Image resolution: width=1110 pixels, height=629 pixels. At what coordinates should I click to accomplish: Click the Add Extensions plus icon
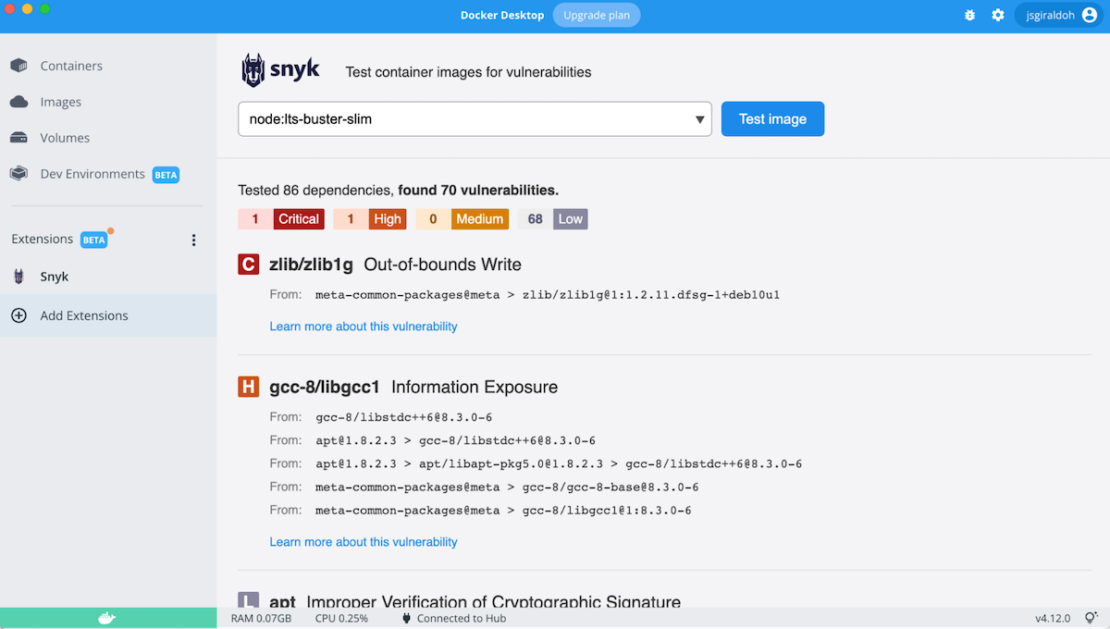(x=19, y=316)
